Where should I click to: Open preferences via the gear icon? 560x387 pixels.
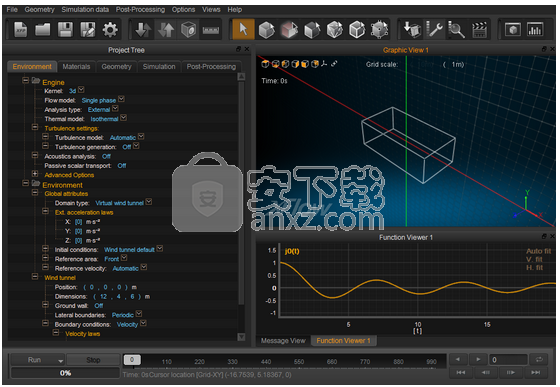click(110, 30)
